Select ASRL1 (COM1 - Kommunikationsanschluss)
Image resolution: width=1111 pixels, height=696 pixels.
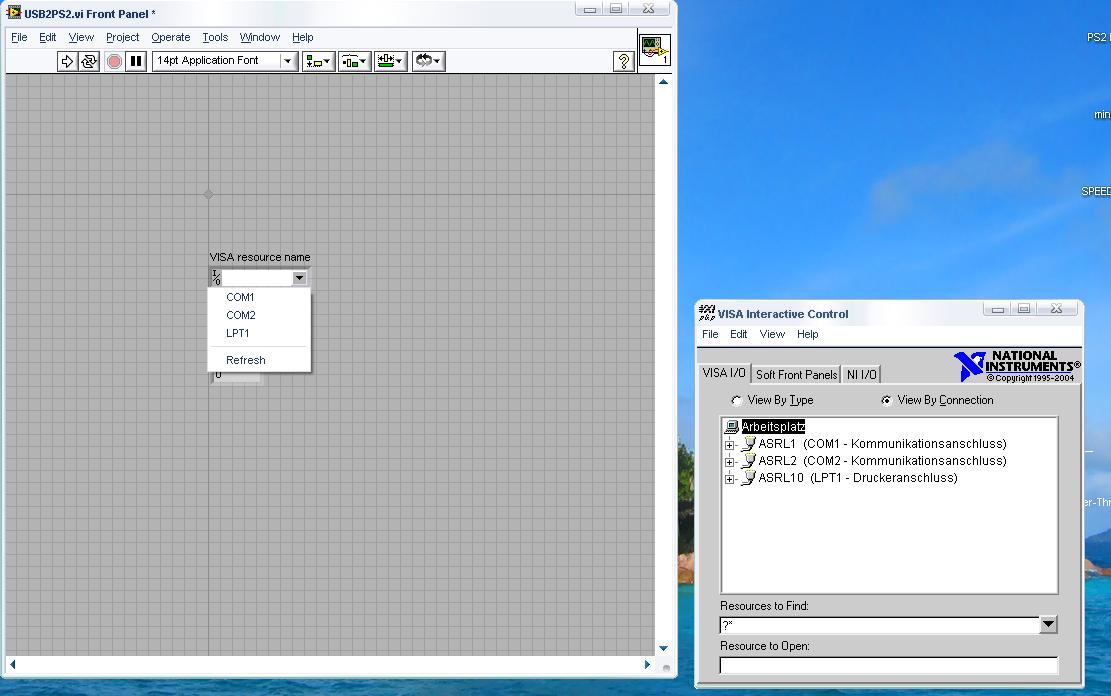[882, 444]
